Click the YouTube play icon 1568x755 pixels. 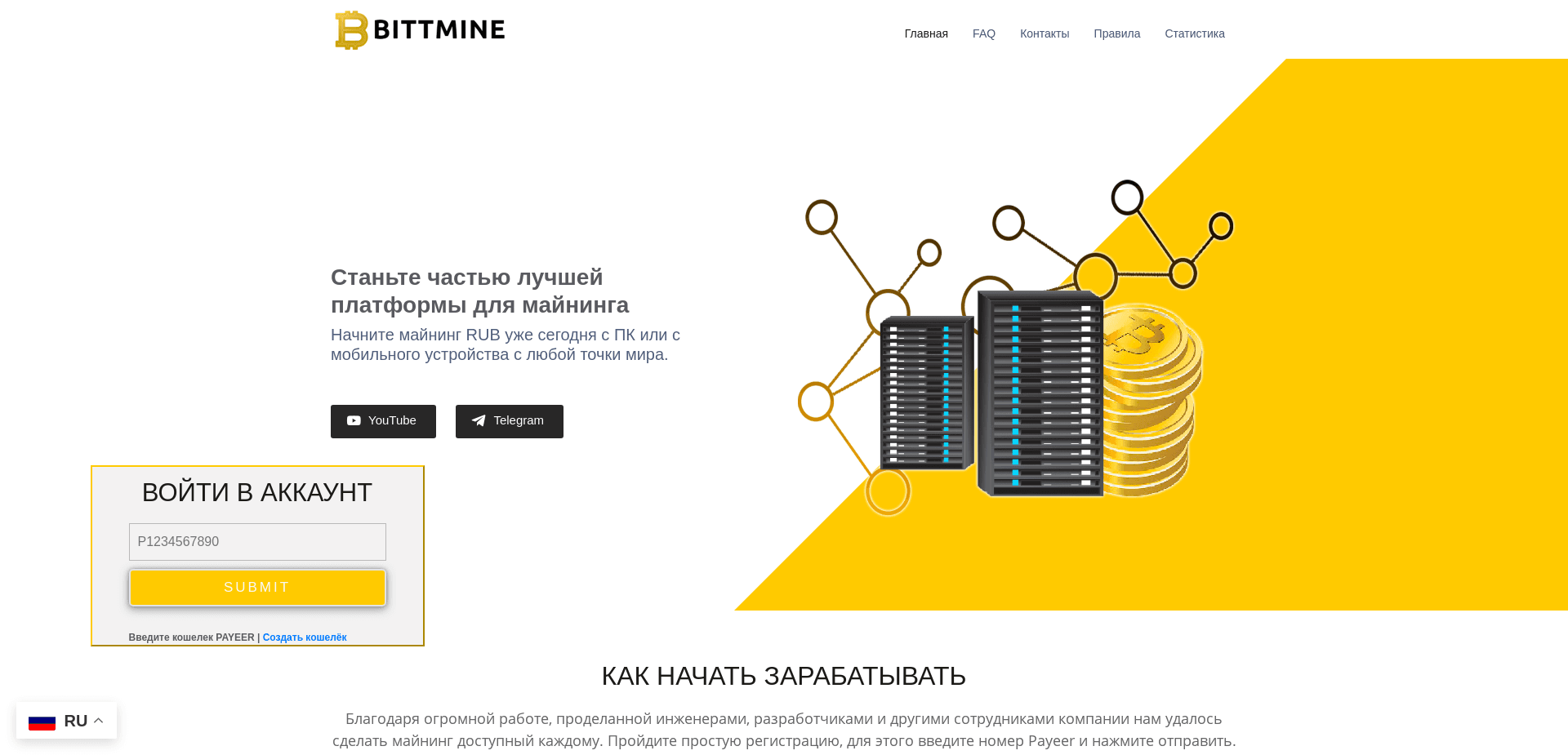click(x=353, y=420)
